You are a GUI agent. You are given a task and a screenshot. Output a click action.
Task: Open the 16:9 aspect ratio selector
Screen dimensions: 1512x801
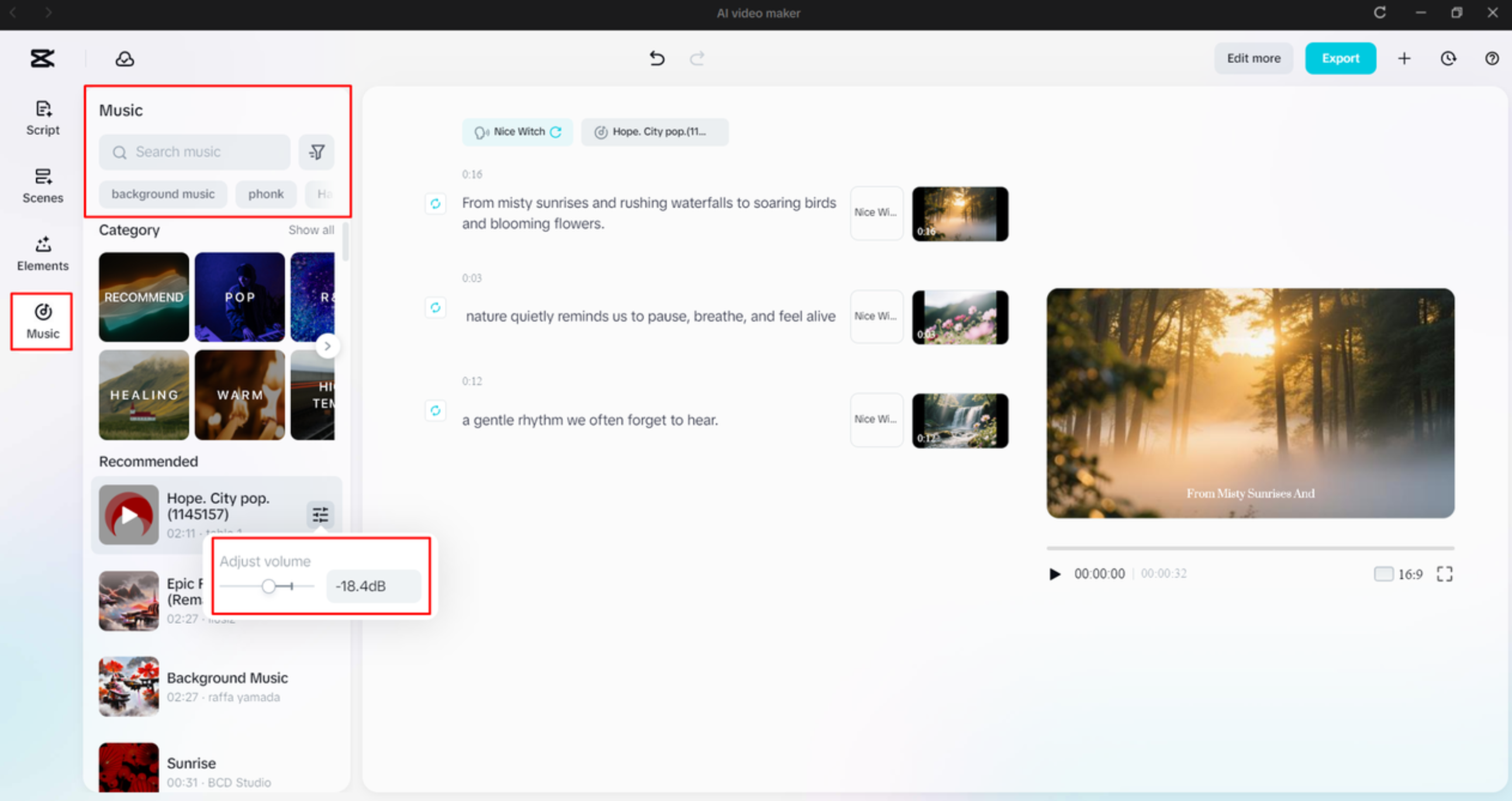[1399, 574]
